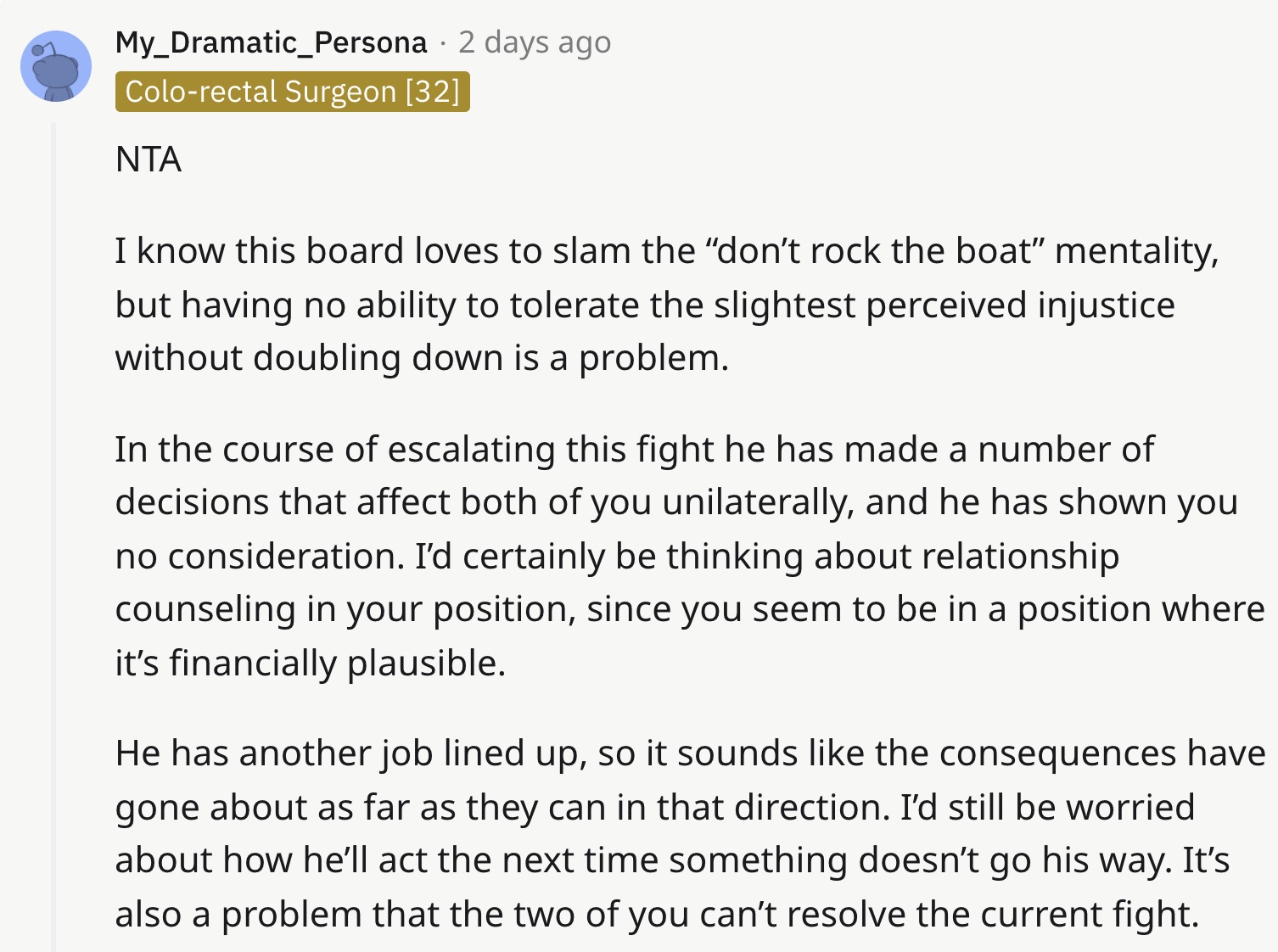Open My_Dramatic_Persona's avatar icon
This screenshot has width=1278, height=952.
(56, 66)
